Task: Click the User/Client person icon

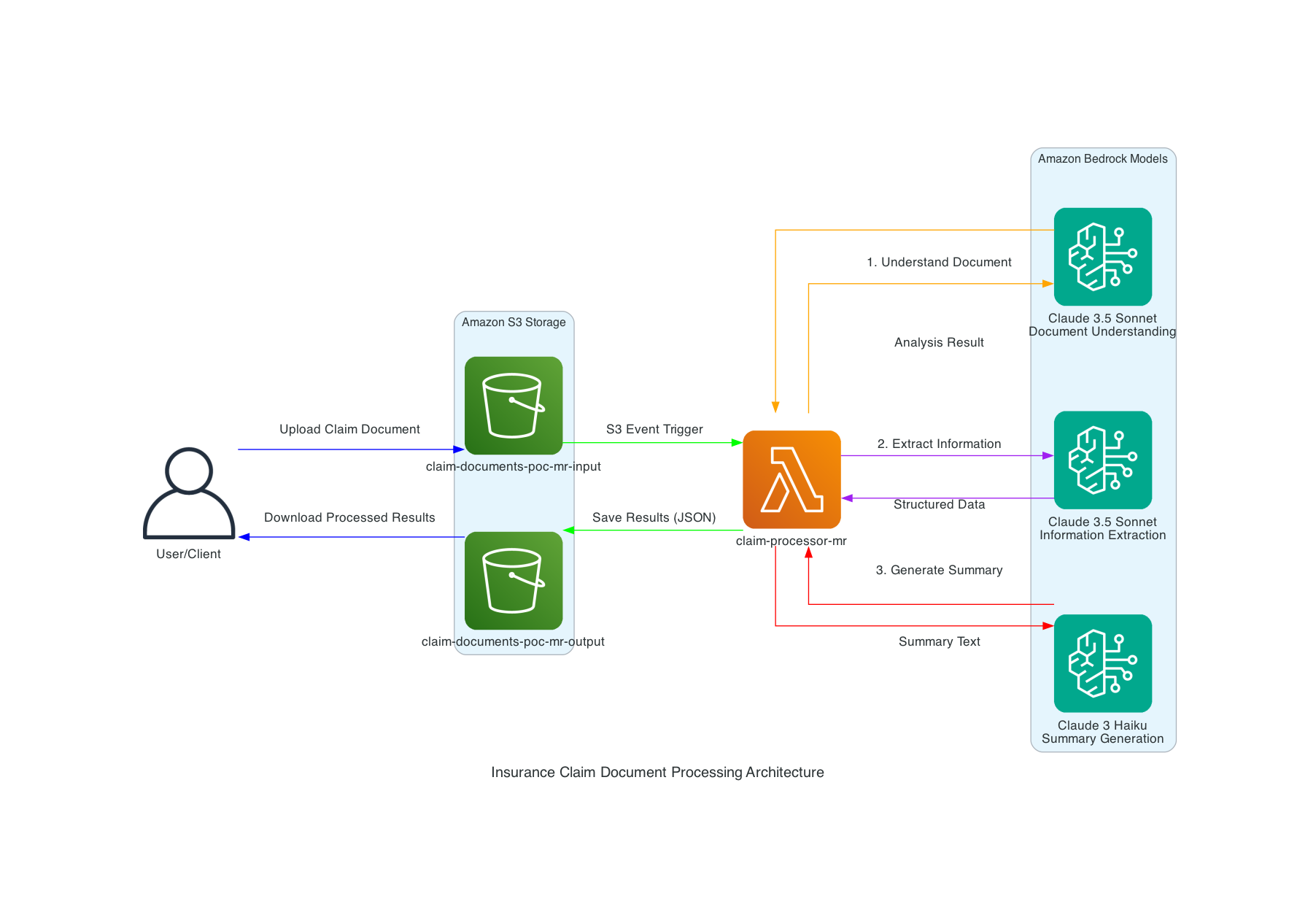Action: click(189, 493)
